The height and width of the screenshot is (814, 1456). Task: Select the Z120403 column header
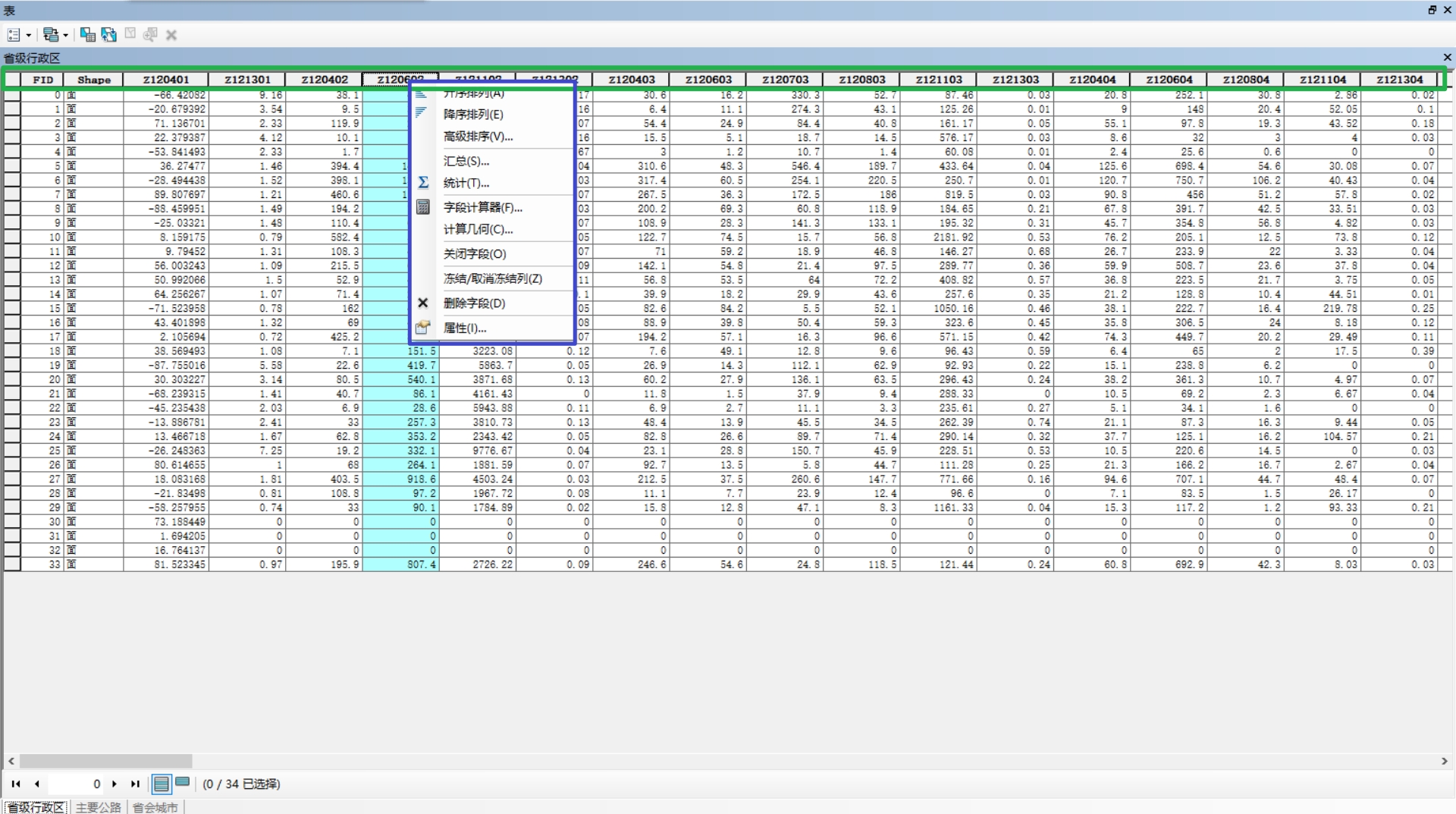631,80
